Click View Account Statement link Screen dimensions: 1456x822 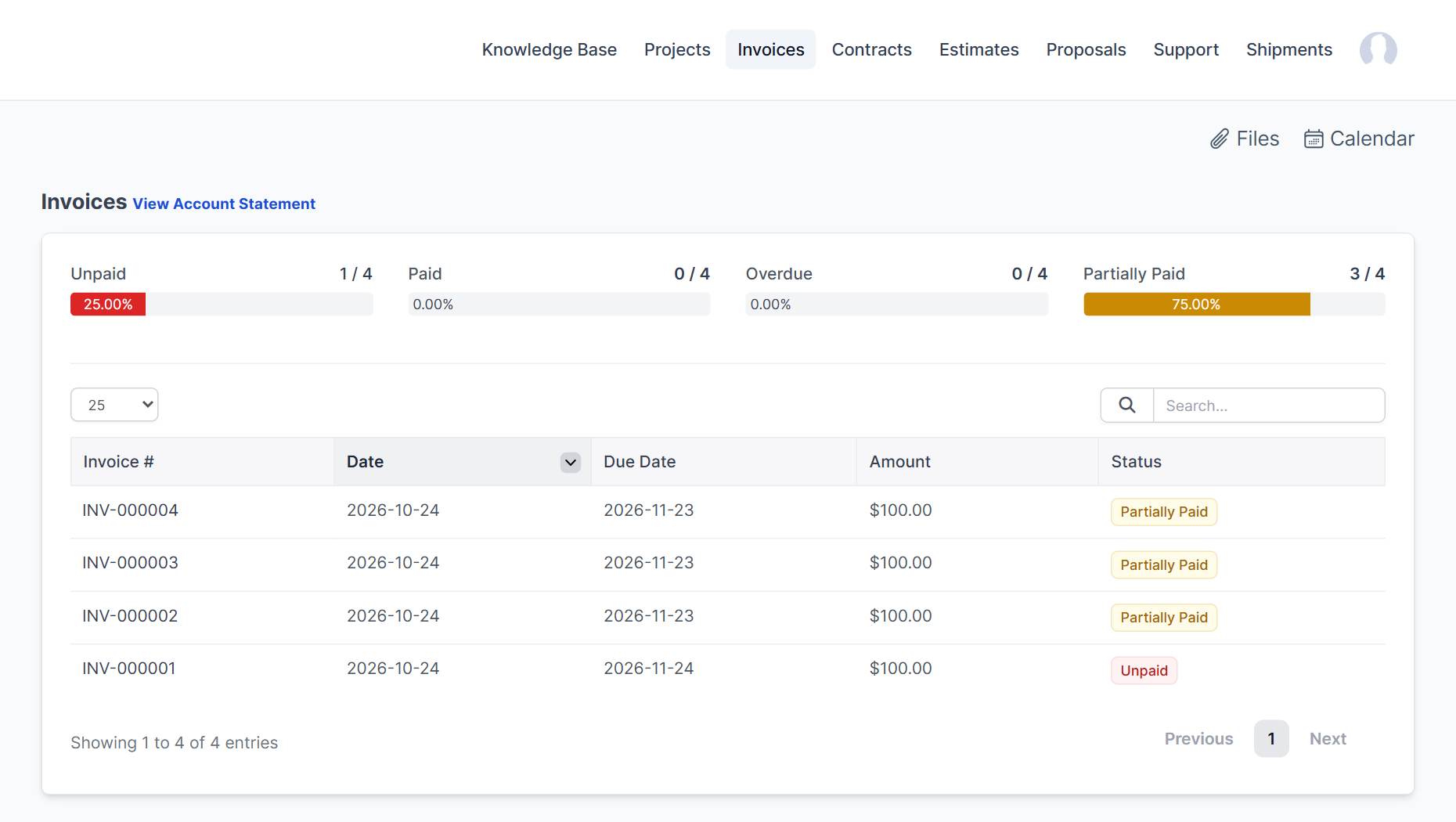224,204
